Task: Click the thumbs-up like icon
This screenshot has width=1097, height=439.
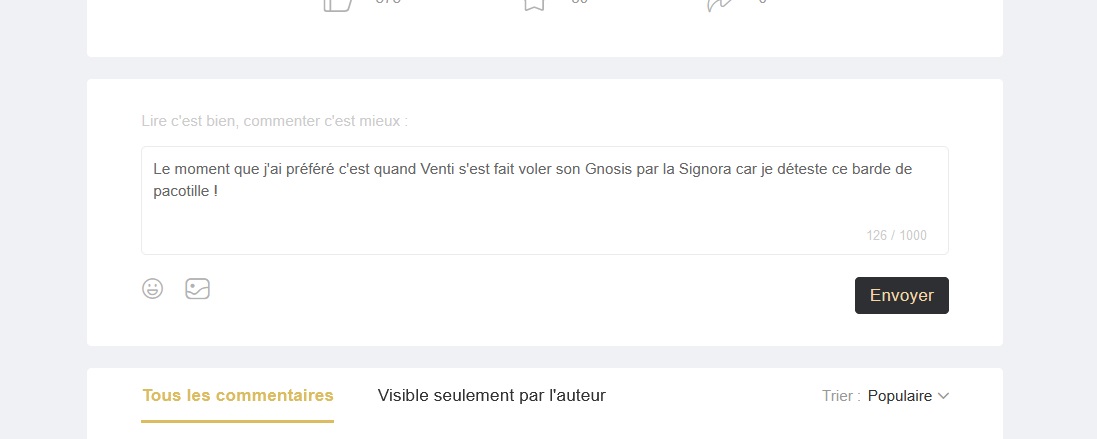Action: pos(337,5)
